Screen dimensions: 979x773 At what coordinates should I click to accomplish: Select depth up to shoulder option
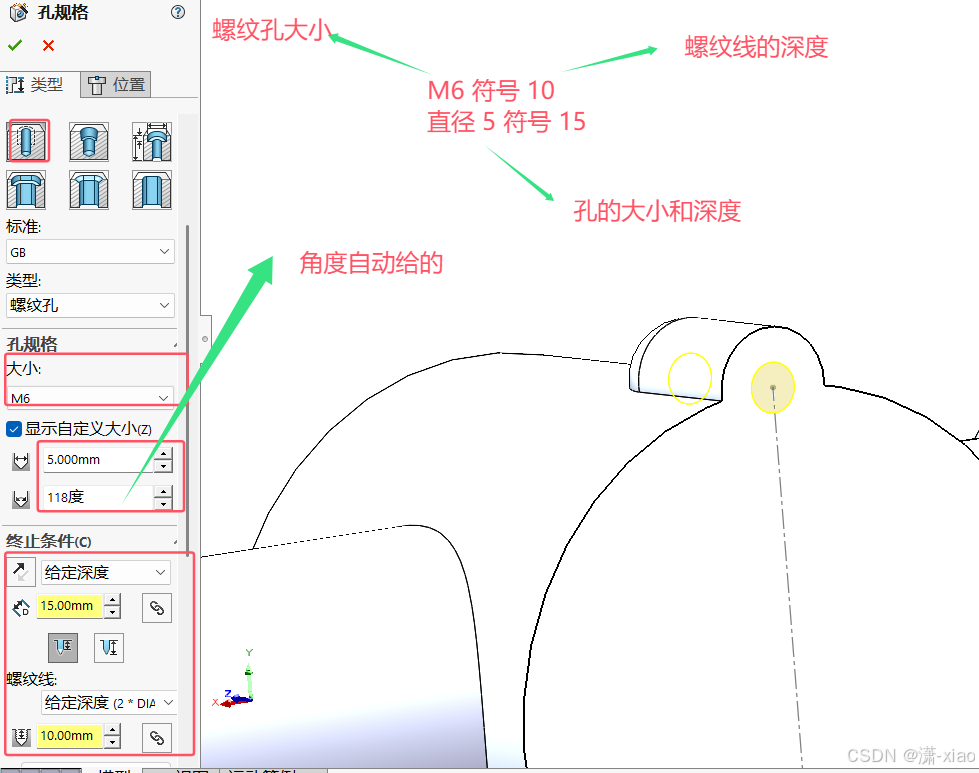tap(63, 647)
